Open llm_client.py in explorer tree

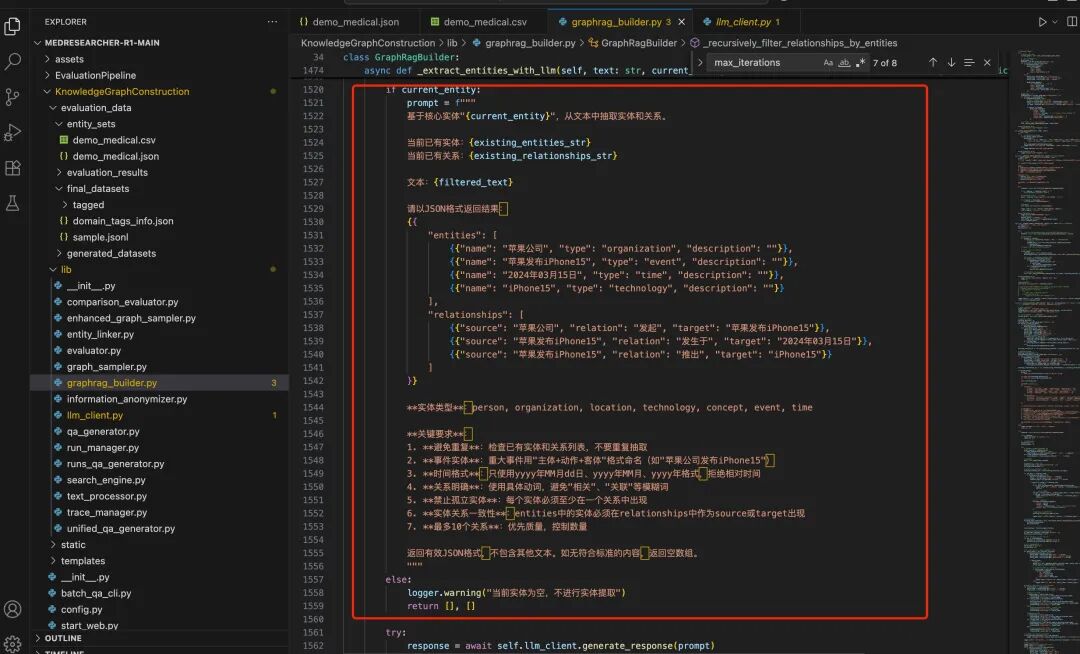pyautogui.click(x=95, y=415)
